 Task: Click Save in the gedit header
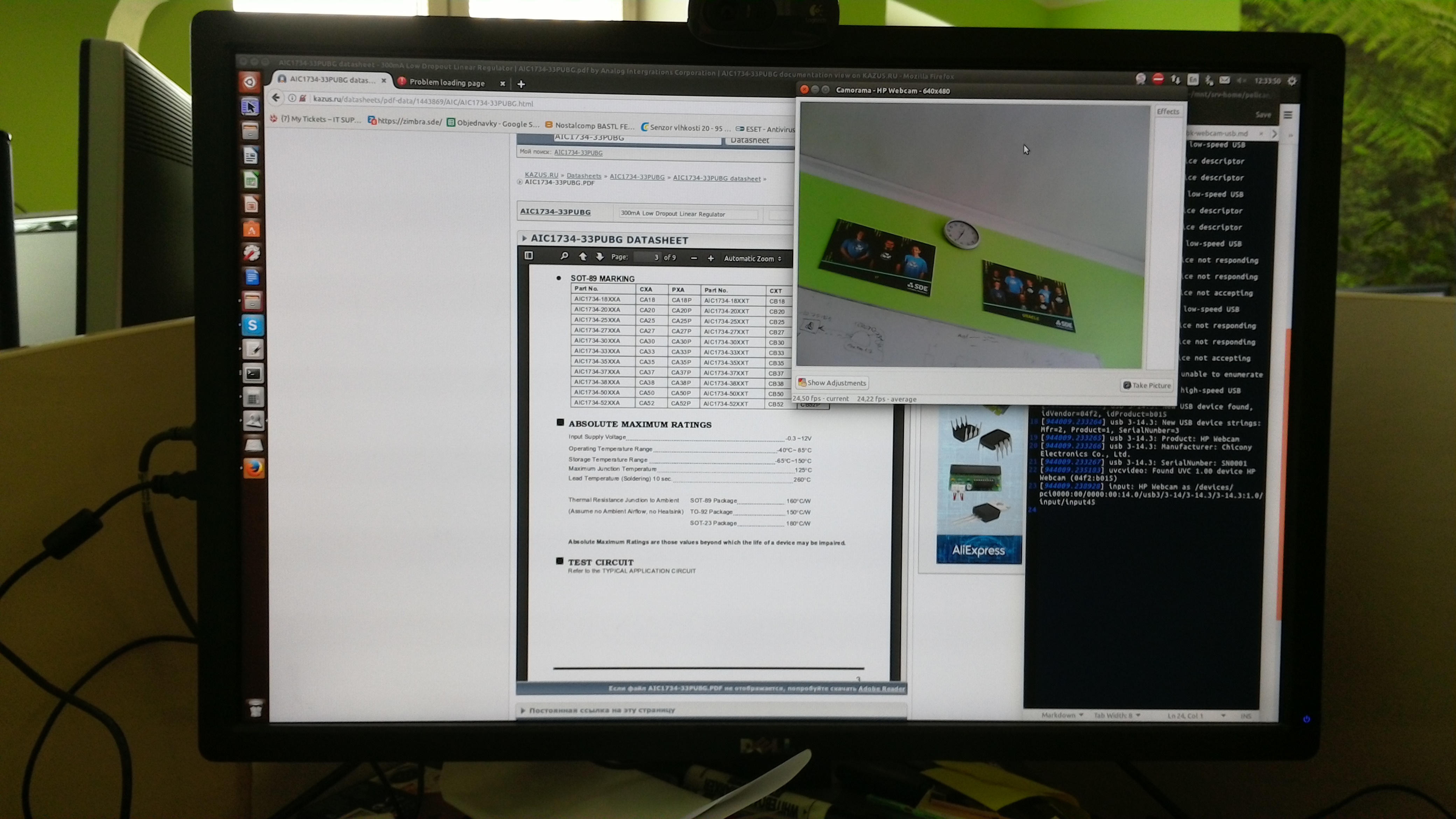(1263, 115)
